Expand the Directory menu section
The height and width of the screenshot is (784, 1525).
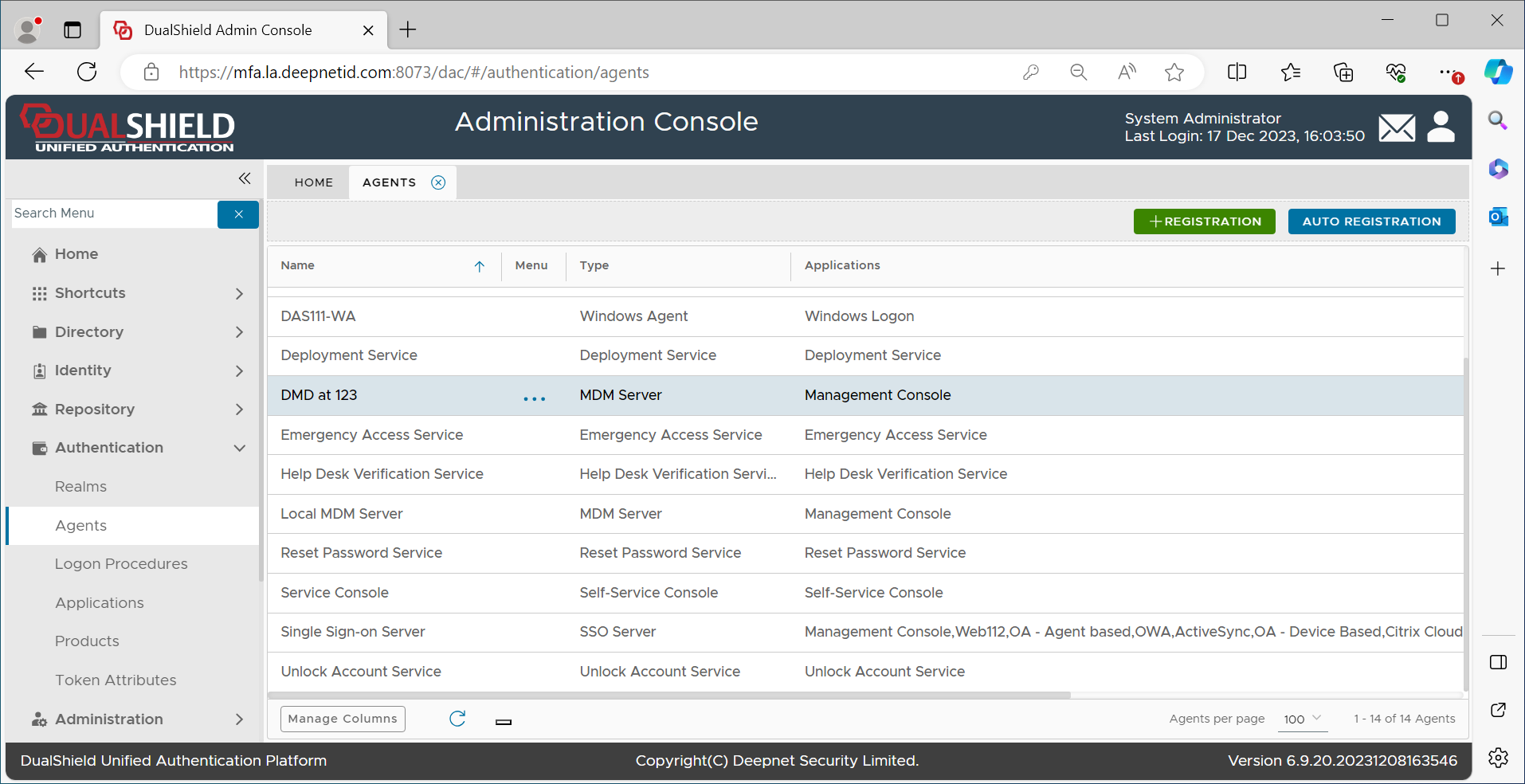(x=239, y=332)
